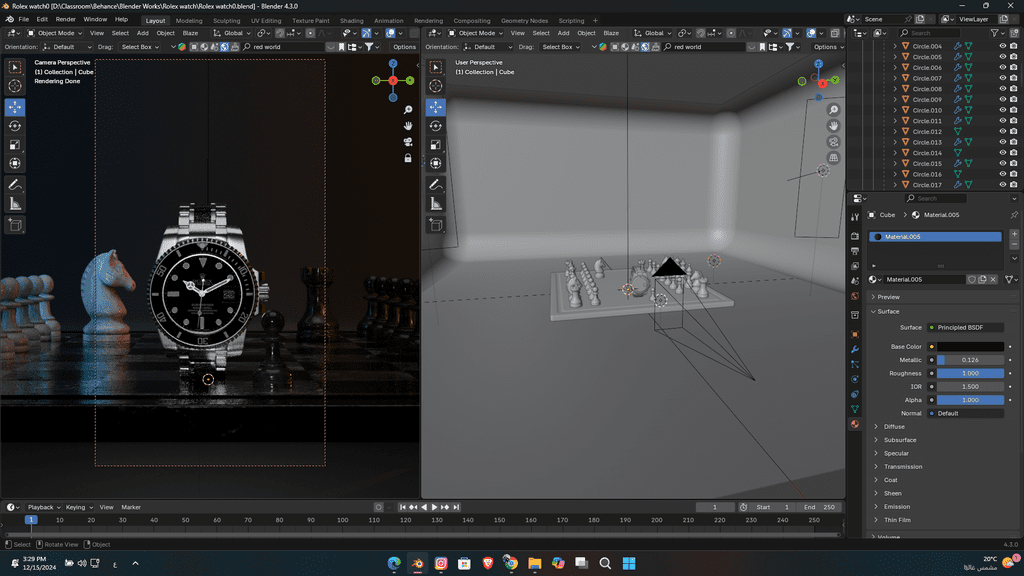Select the Rotate tool in left viewport toolbar
The height and width of the screenshot is (576, 1024).
[x=15, y=126]
